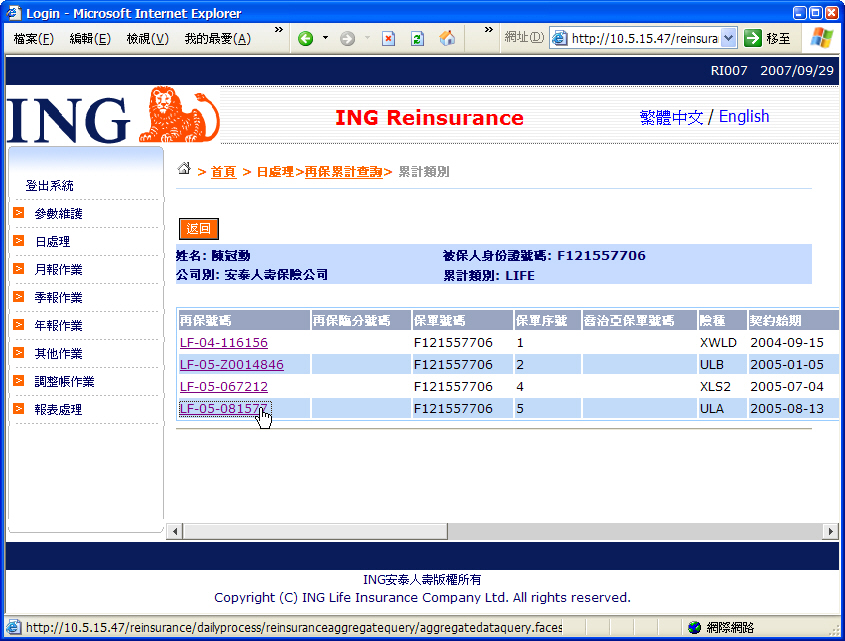Screen dimensions: 845x641
Task: Open 月報作業 sidebar item
Action: (x=58, y=270)
